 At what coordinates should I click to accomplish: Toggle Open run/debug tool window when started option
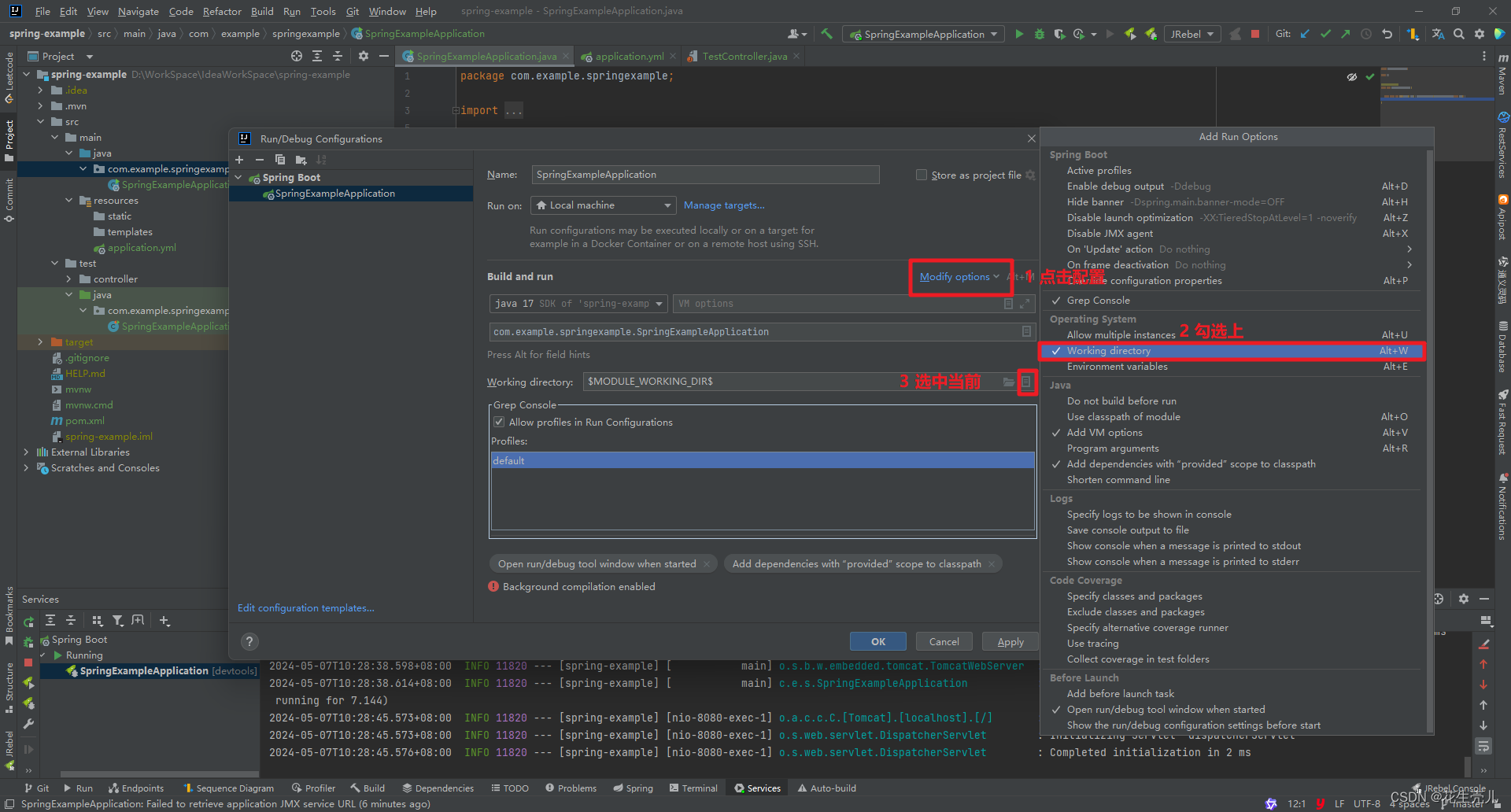(1232, 710)
